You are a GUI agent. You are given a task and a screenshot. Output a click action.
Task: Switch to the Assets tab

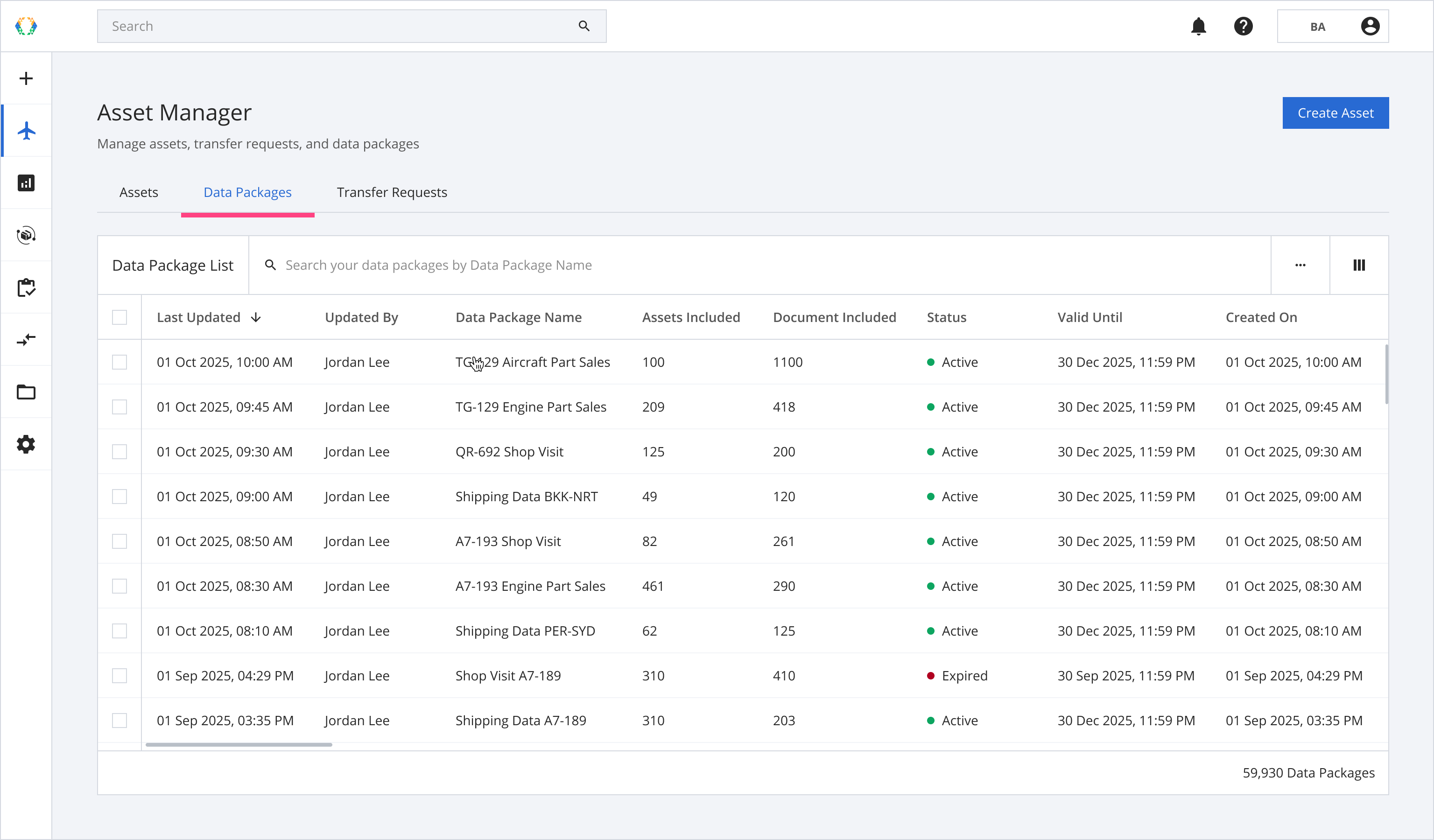[139, 192]
